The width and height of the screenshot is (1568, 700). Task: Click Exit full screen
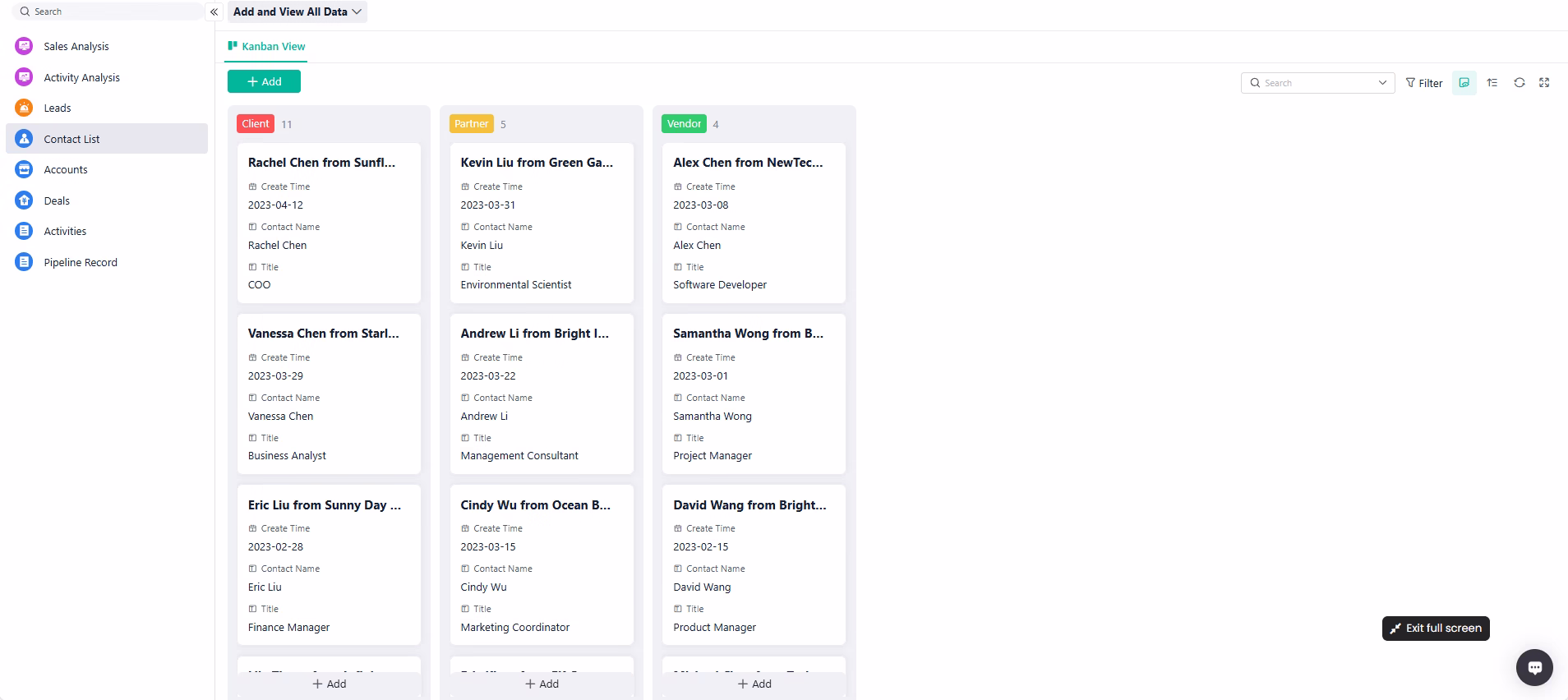[1435, 629]
